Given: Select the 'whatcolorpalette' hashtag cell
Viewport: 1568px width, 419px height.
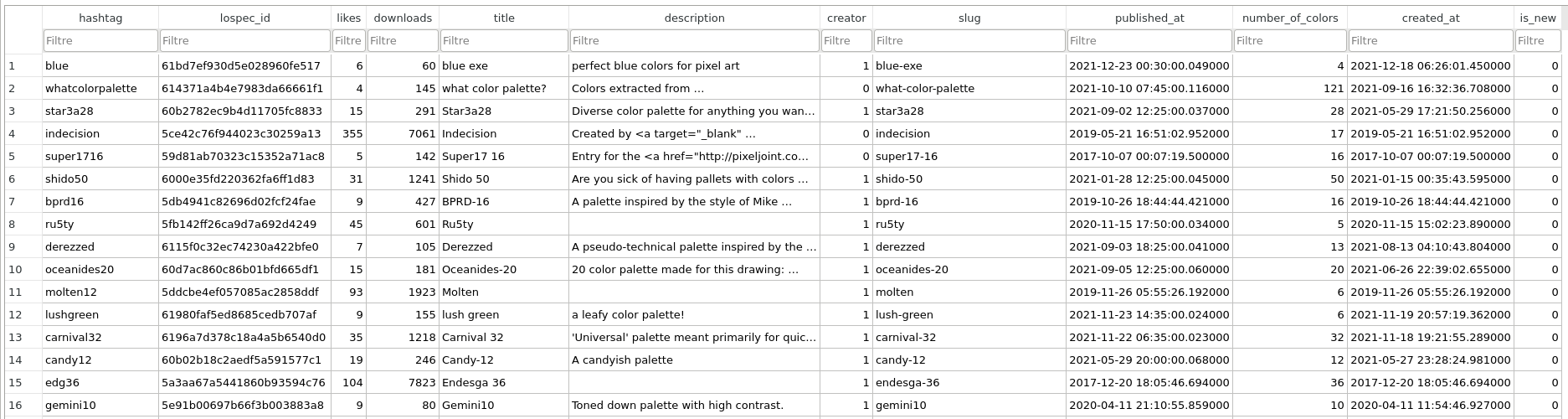Looking at the screenshot, I should tap(100, 88).
